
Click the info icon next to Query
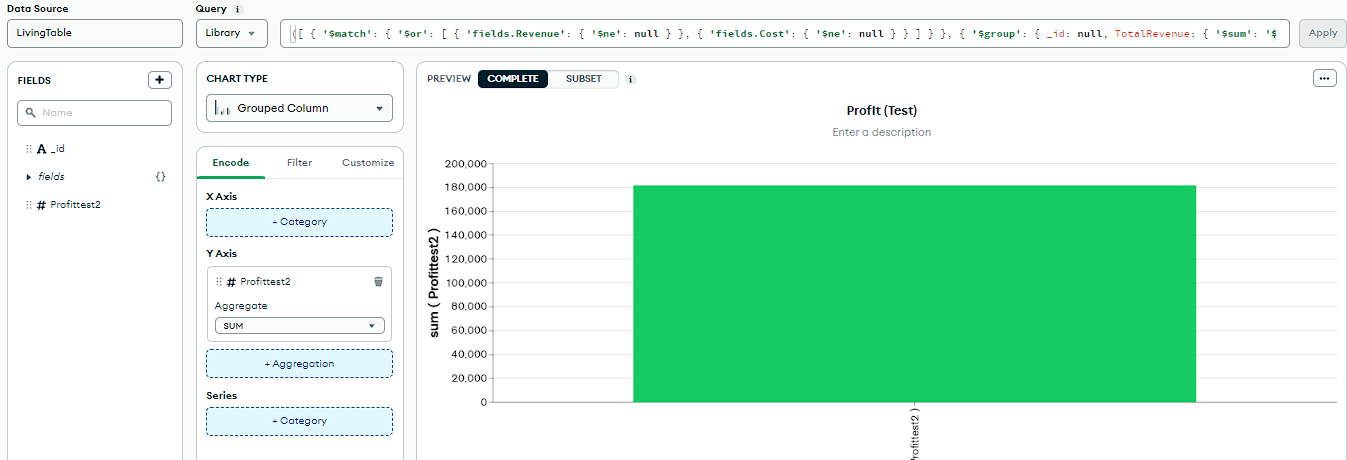237,9
